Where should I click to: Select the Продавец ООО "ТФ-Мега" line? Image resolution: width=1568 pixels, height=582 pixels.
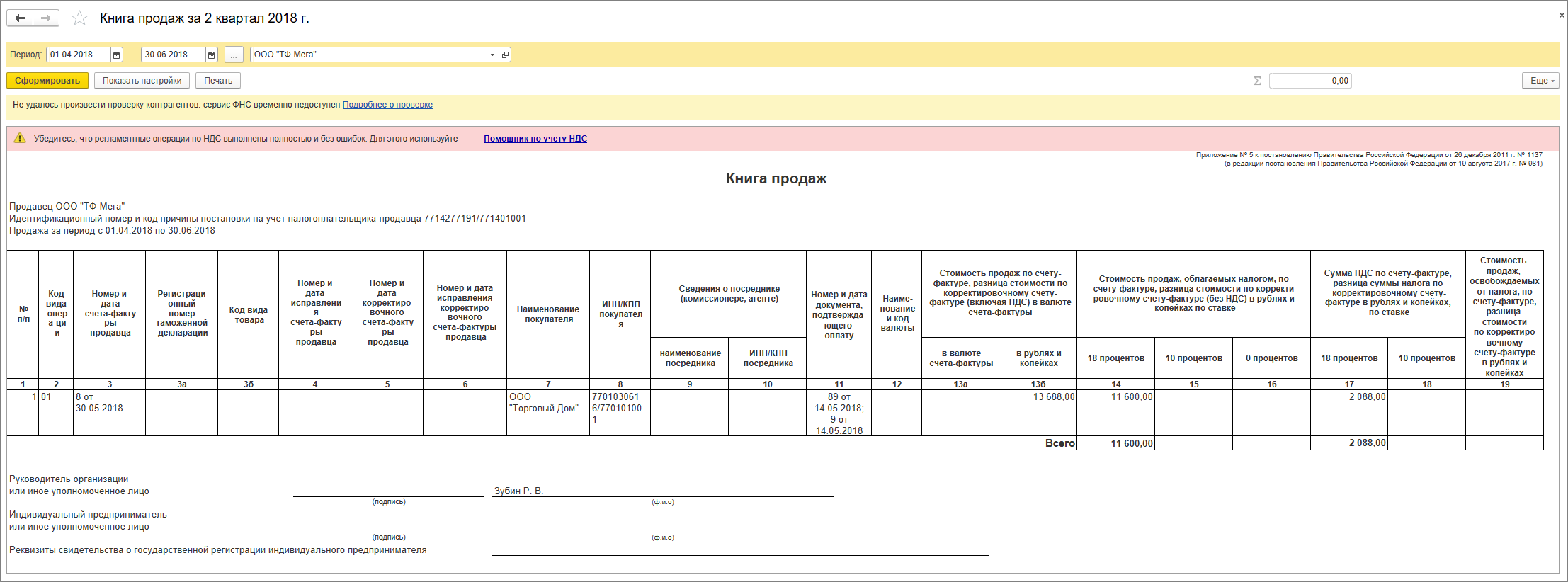coord(67,207)
